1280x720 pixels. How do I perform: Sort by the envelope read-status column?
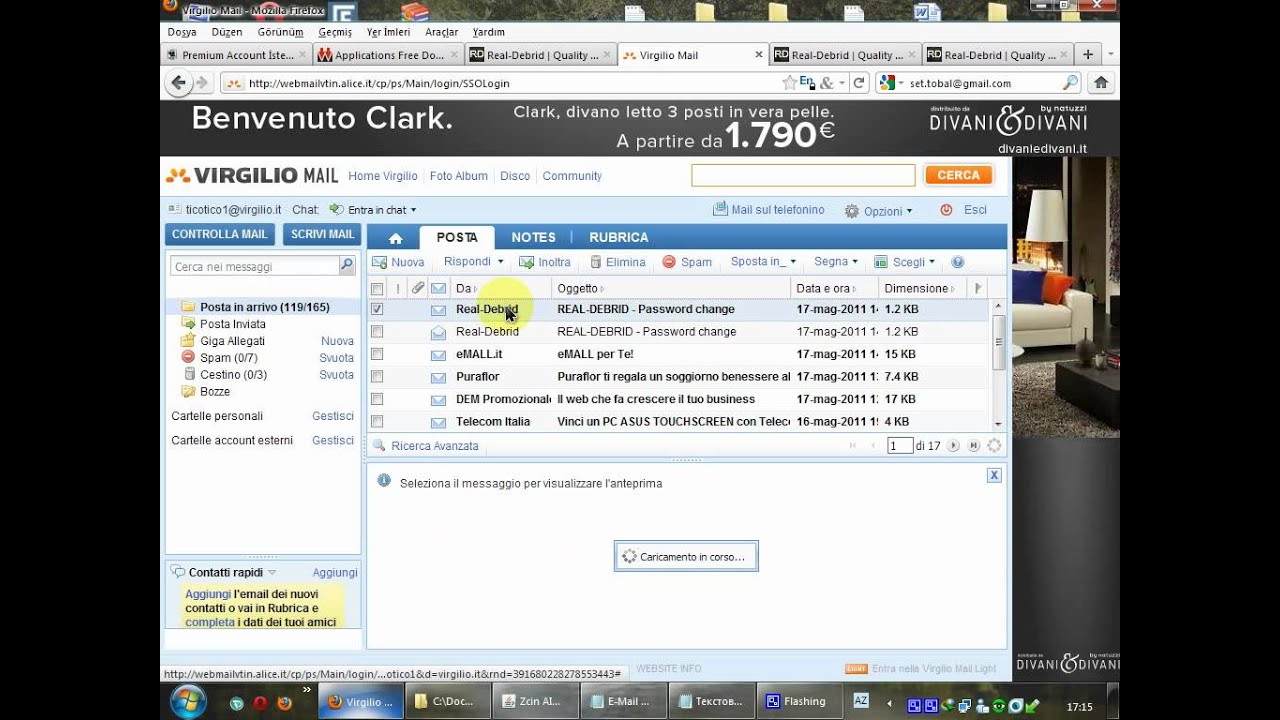(438, 288)
